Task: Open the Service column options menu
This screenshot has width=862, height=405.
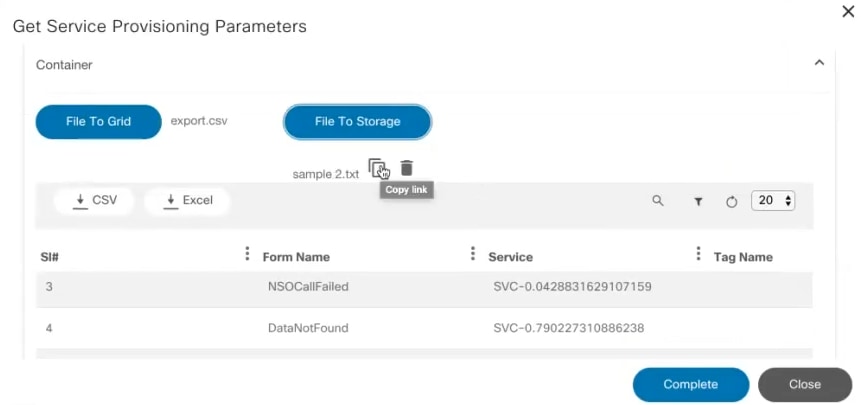Action: tap(698, 255)
